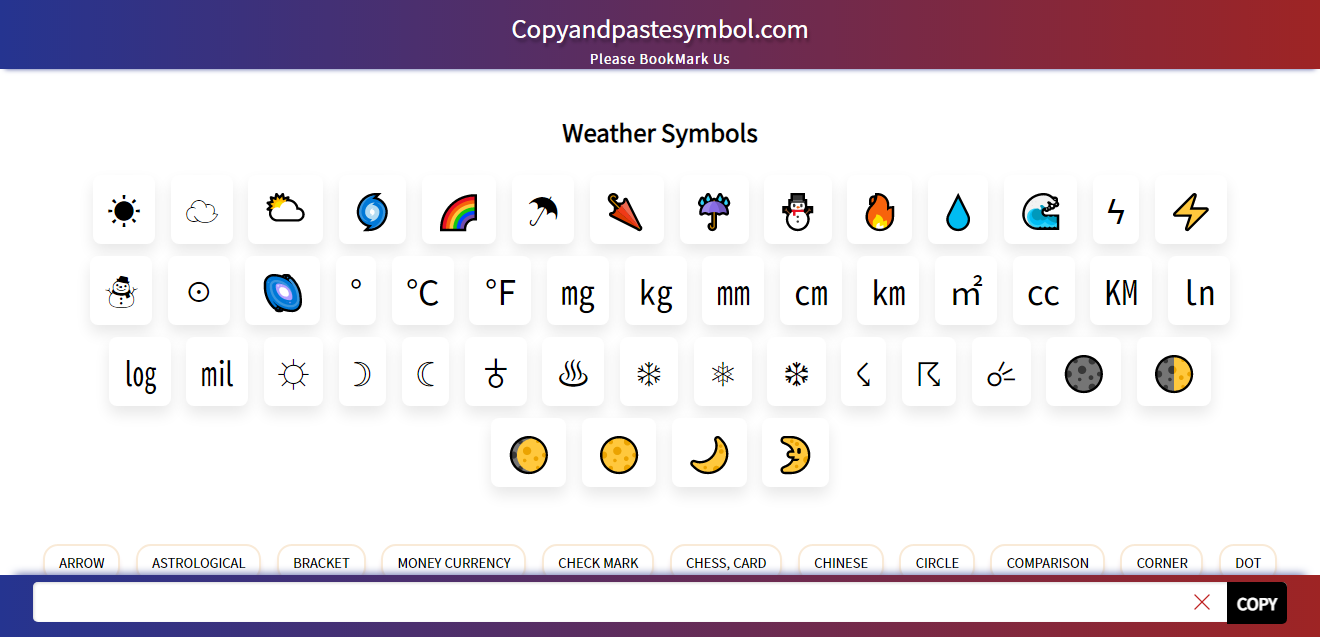Focus the copied symbols text field
Screen dimensions: 1320x637
pos(610,602)
